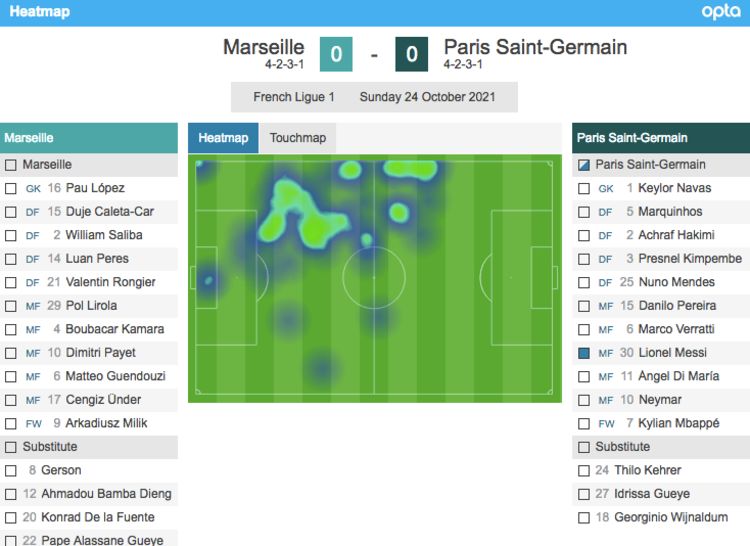750x546 pixels.
Task: Toggle the Kylian Mbappé checkbox
Action: click(x=584, y=423)
